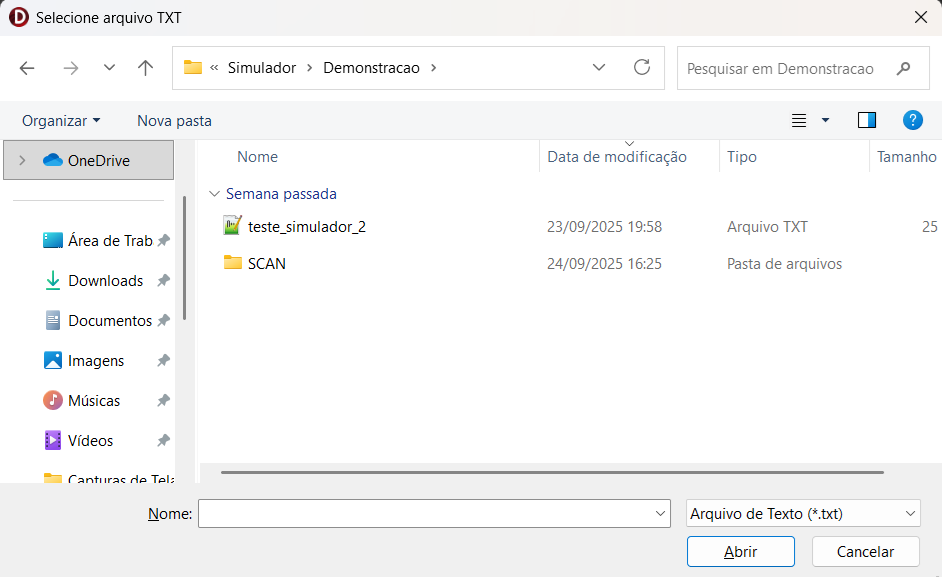
Task: Click the address bar folder icon
Action: pos(192,67)
